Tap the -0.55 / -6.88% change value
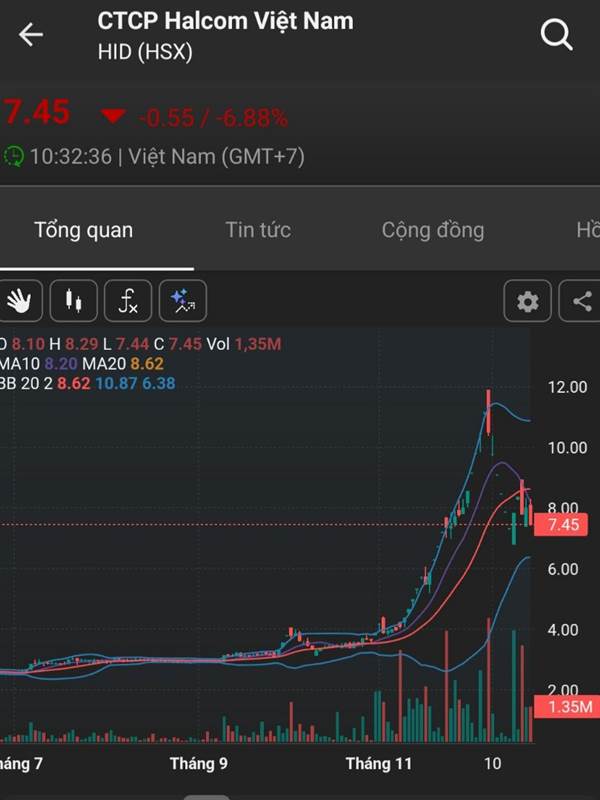This screenshot has height=800, width=600. pyautogui.click(x=213, y=118)
